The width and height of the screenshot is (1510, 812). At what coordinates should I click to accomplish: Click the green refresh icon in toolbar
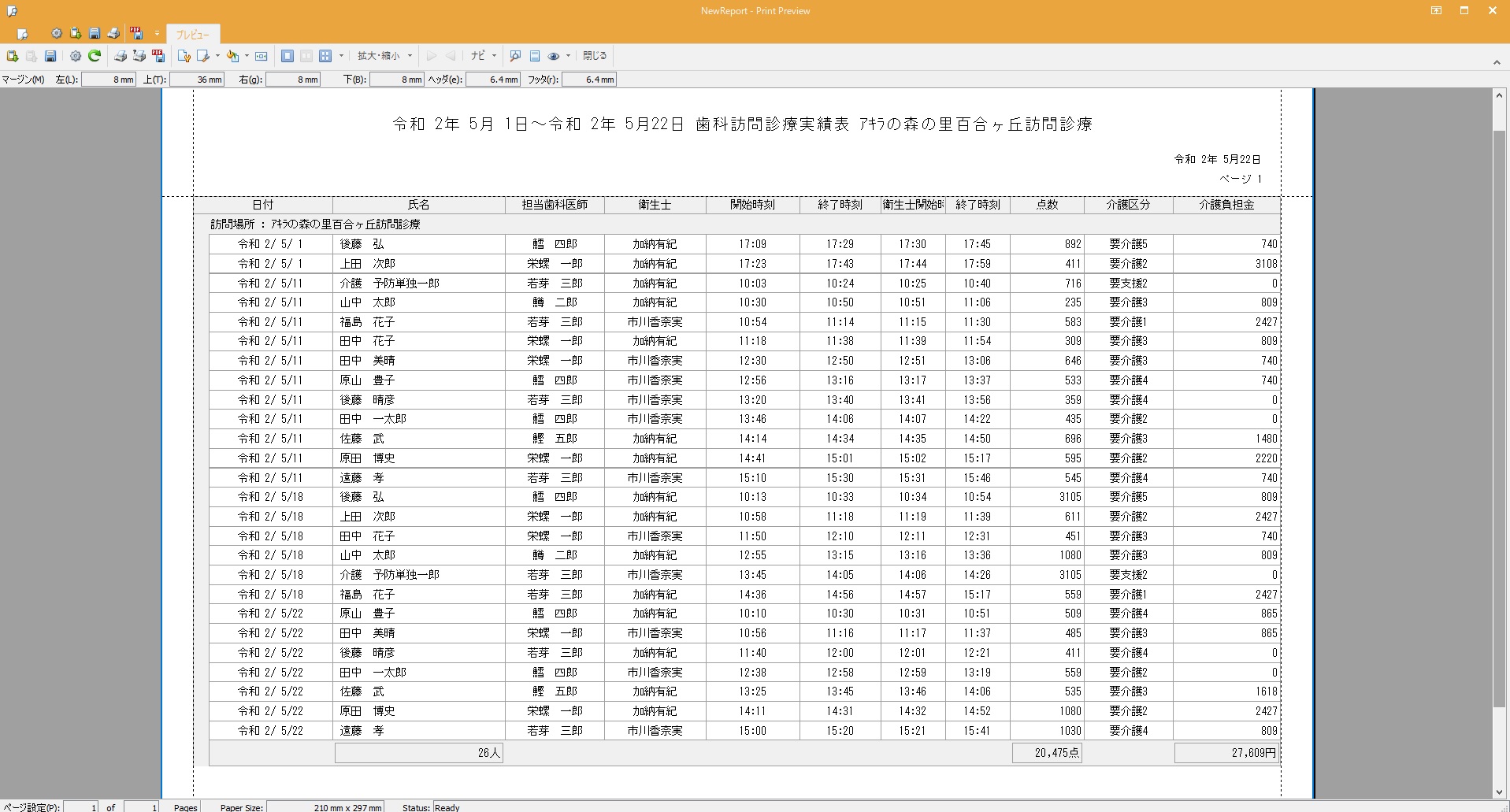95,56
